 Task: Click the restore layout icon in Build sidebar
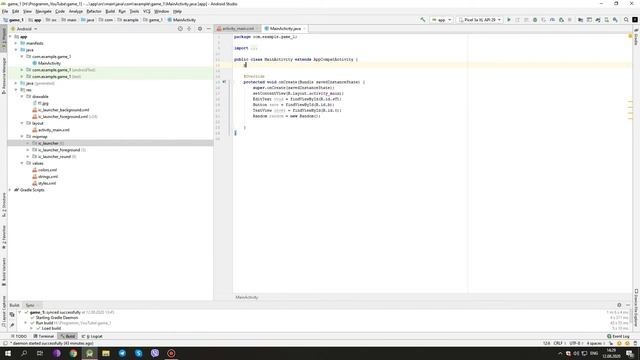[x=12, y=315]
